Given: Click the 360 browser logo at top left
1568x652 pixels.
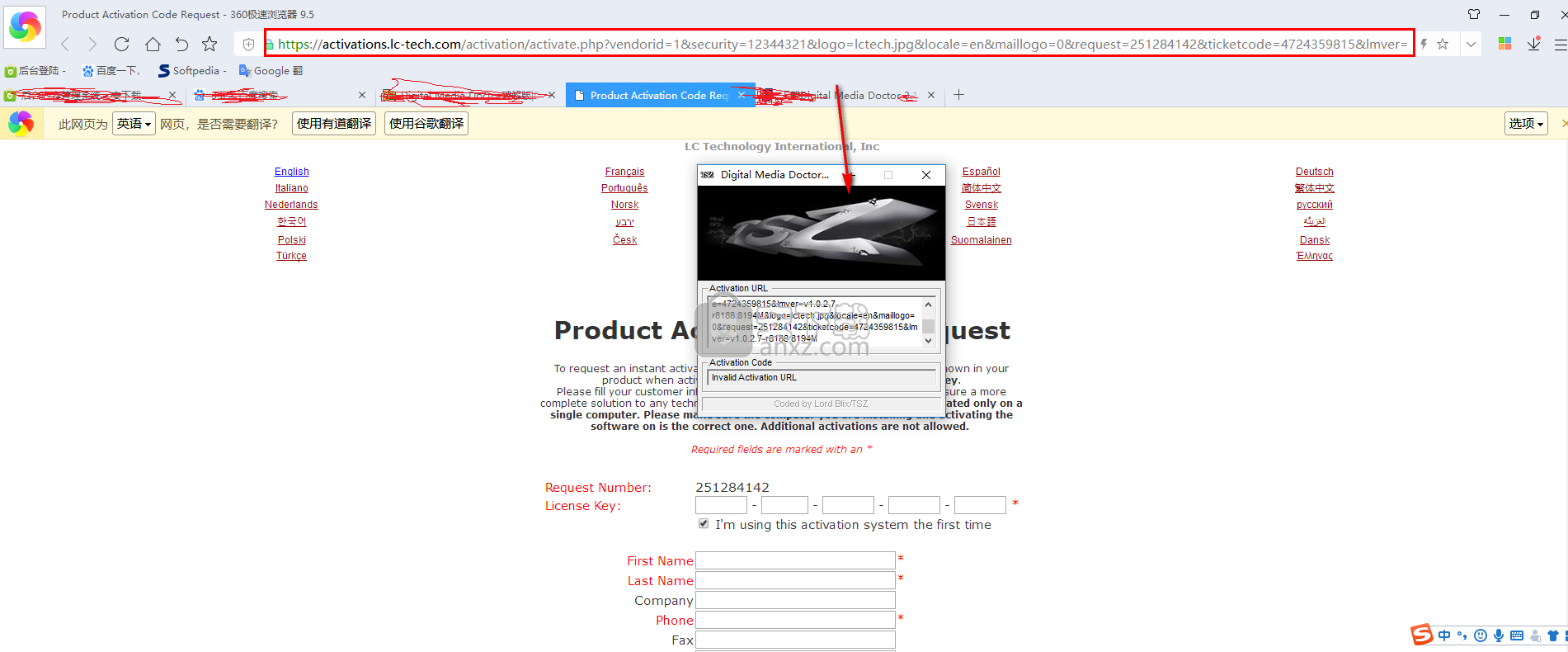Looking at the screenshot, I should (25, 26).
